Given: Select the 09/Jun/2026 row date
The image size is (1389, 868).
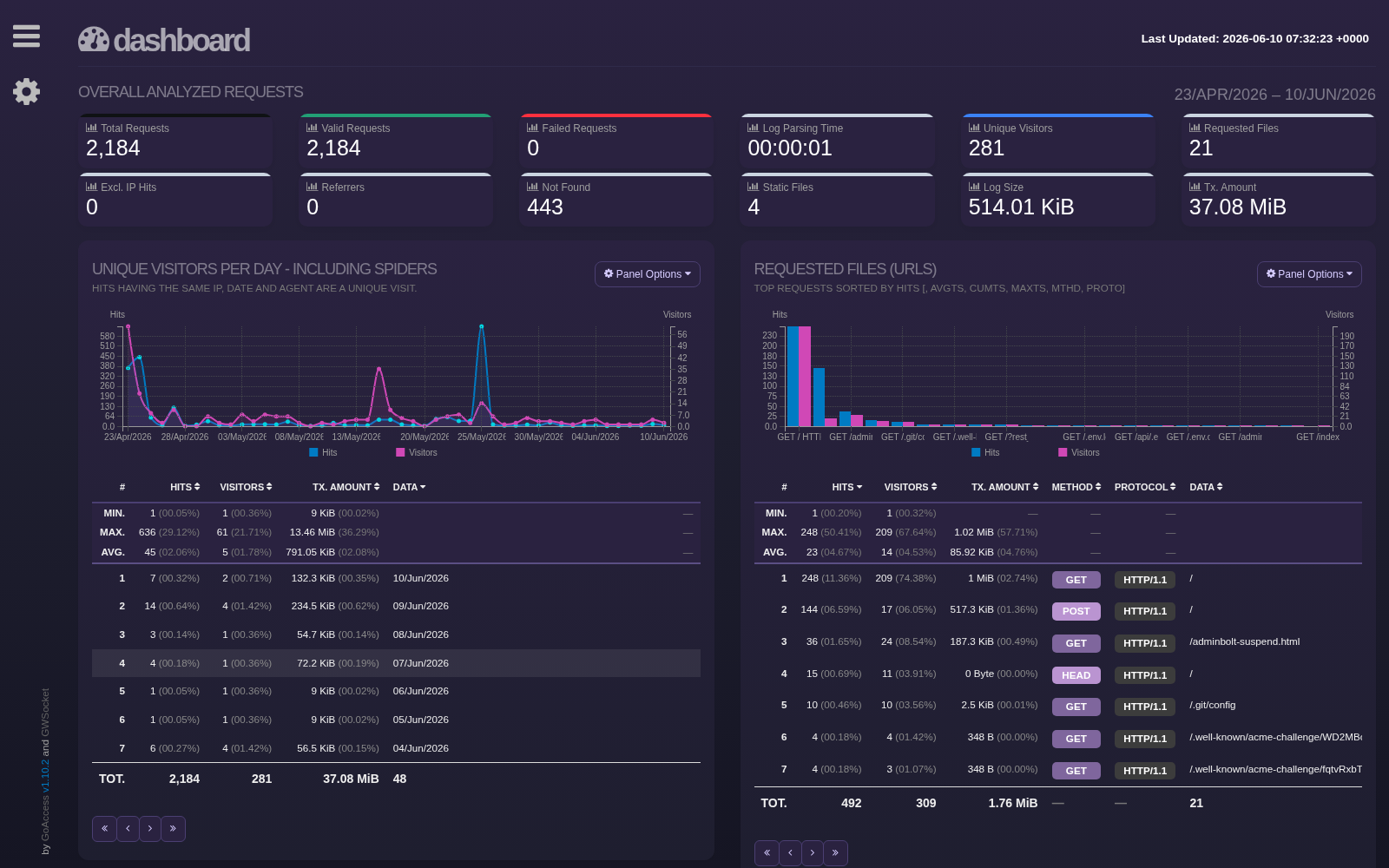Looking at the screenshot, I should [x=421, y=606].
